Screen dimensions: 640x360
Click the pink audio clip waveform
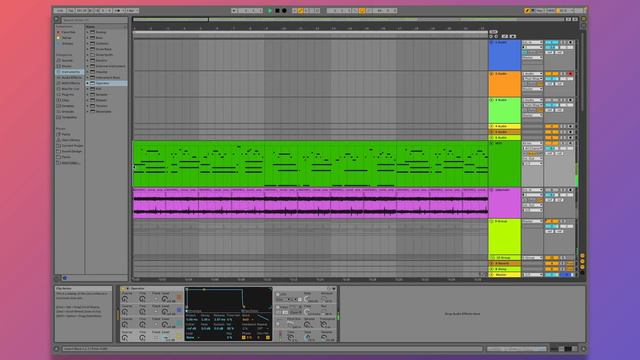click(x=310, y=205)
